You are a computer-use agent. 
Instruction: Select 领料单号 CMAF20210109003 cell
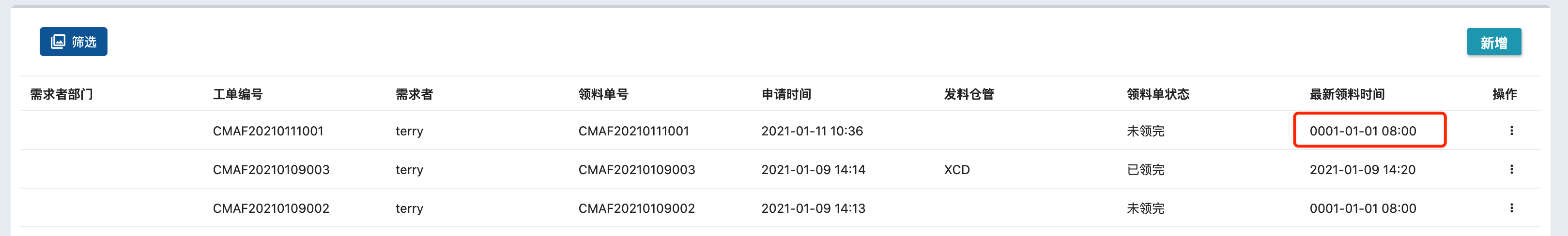pyautogui.click(x=636, y=170)
